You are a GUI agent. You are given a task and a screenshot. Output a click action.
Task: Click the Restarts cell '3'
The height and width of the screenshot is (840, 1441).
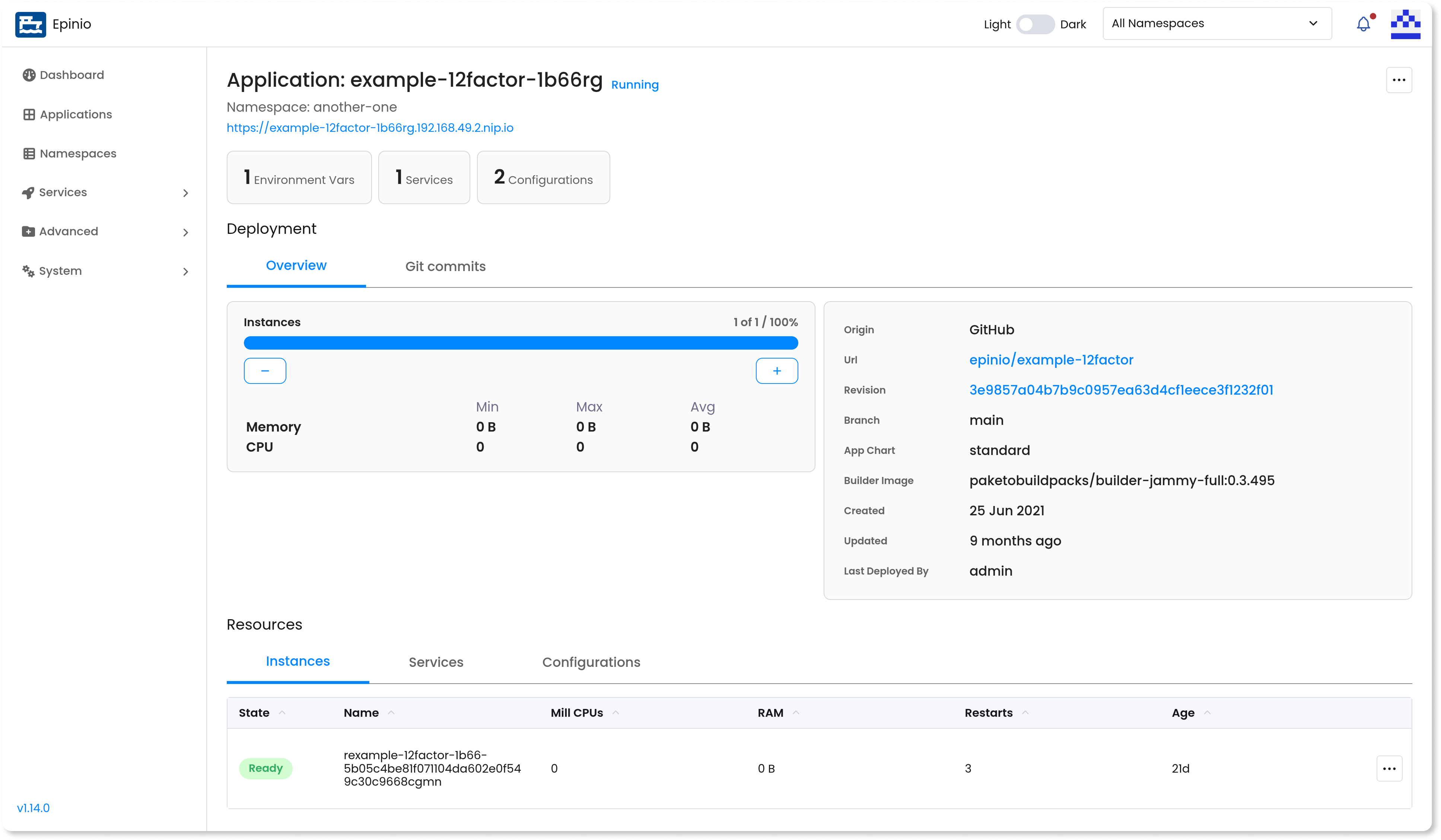coord(968,769)
